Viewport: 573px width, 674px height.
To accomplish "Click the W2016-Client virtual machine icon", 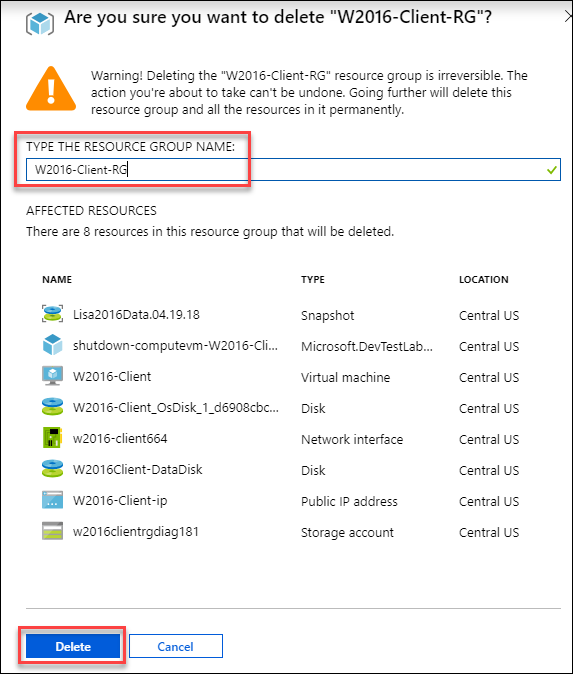I will (x=52, y=376).
